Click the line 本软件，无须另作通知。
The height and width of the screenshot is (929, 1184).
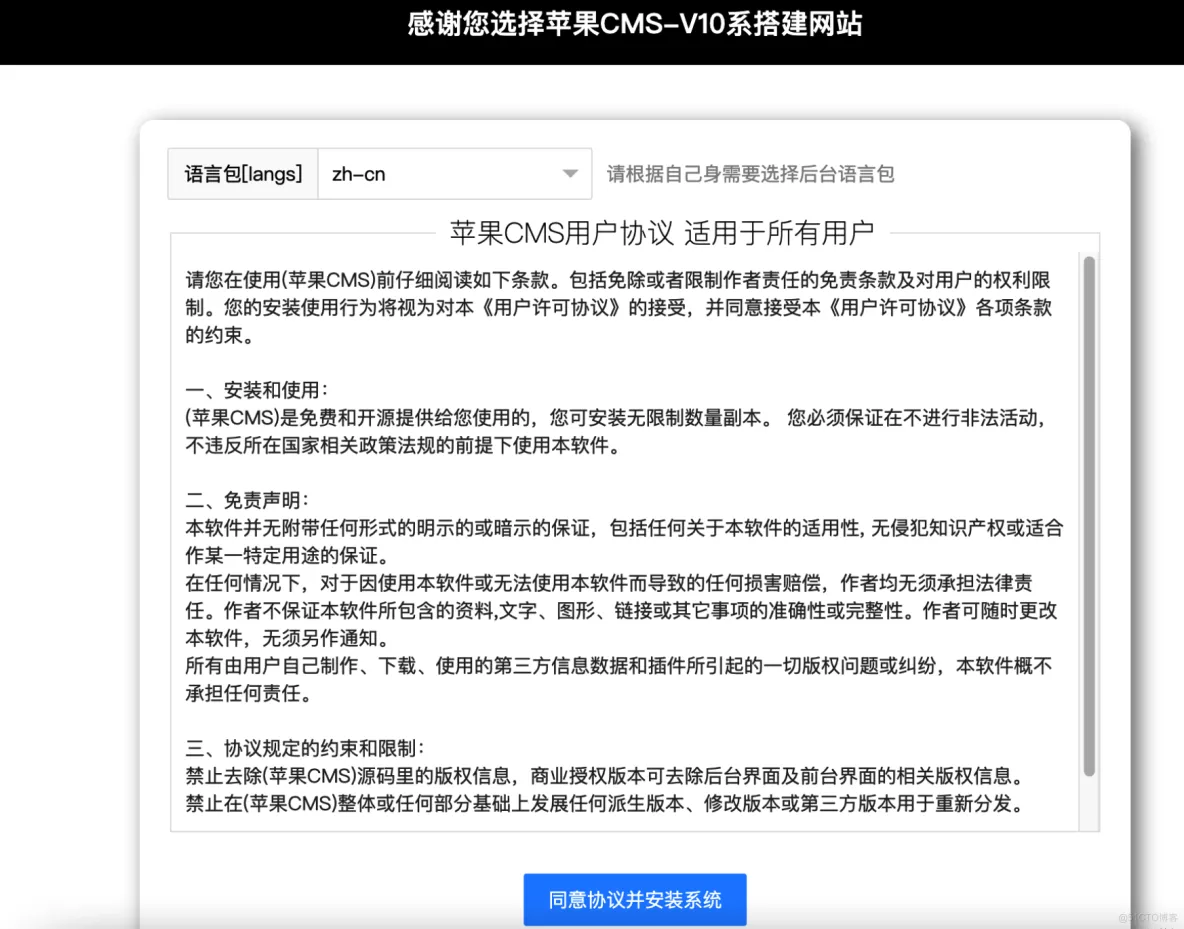(288, 638)
